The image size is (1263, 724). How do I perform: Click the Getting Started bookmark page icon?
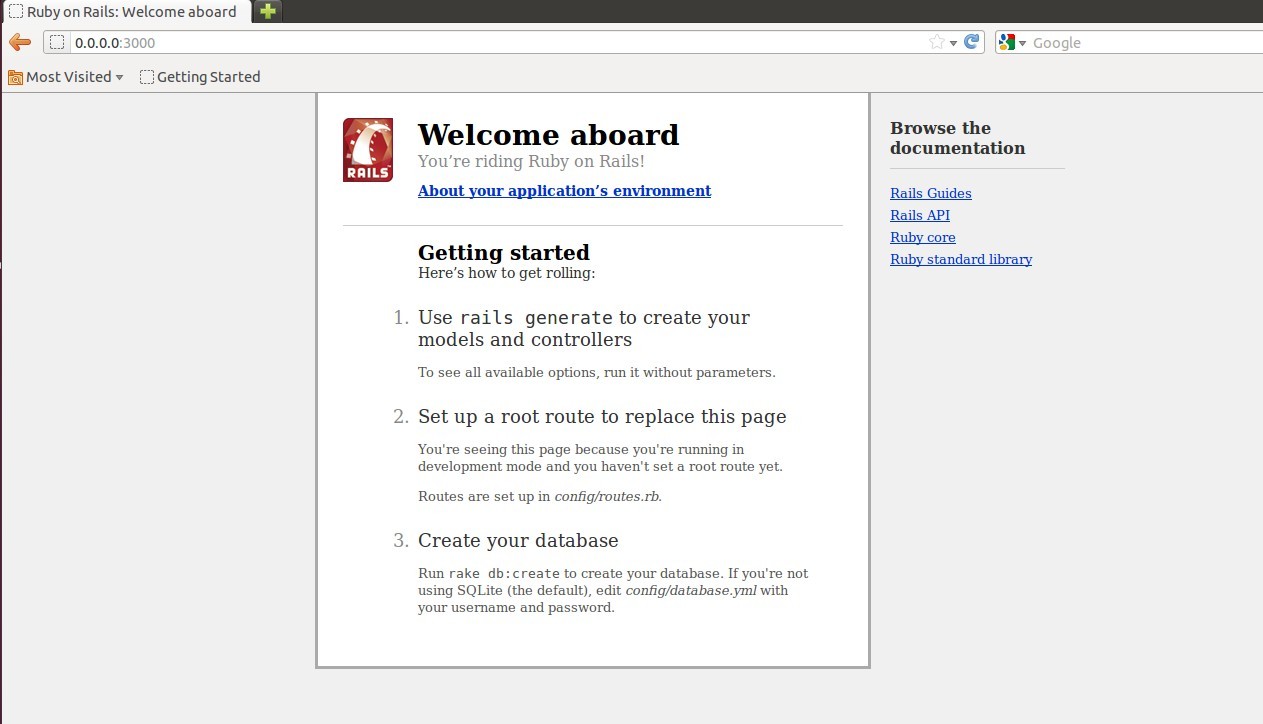pos(147,77)
